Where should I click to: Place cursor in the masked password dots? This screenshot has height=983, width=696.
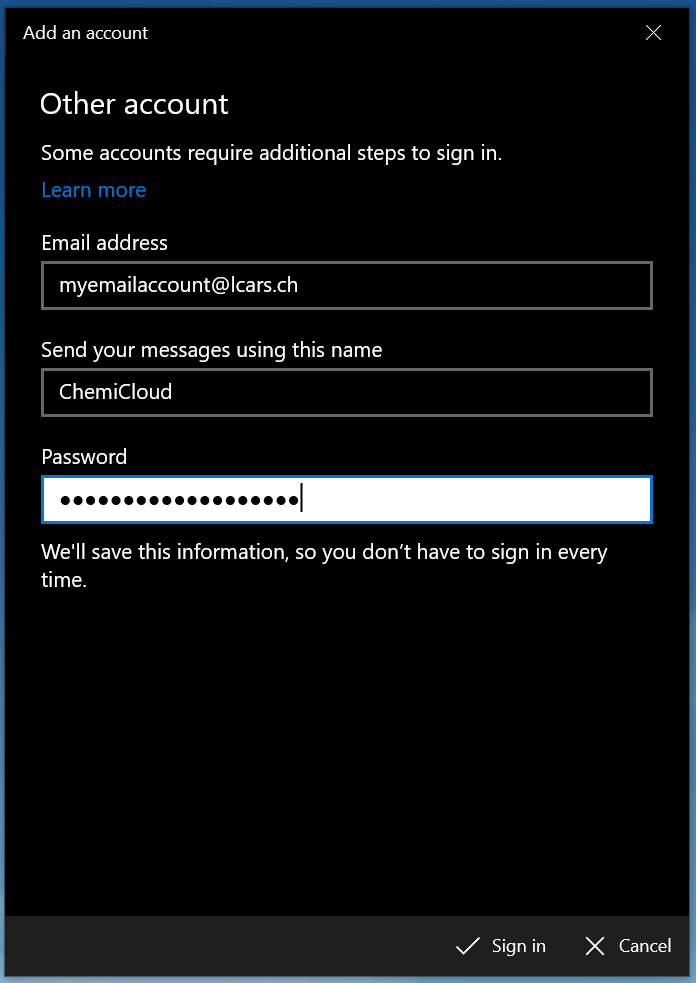pyautogui.click(x=180, y=500)
